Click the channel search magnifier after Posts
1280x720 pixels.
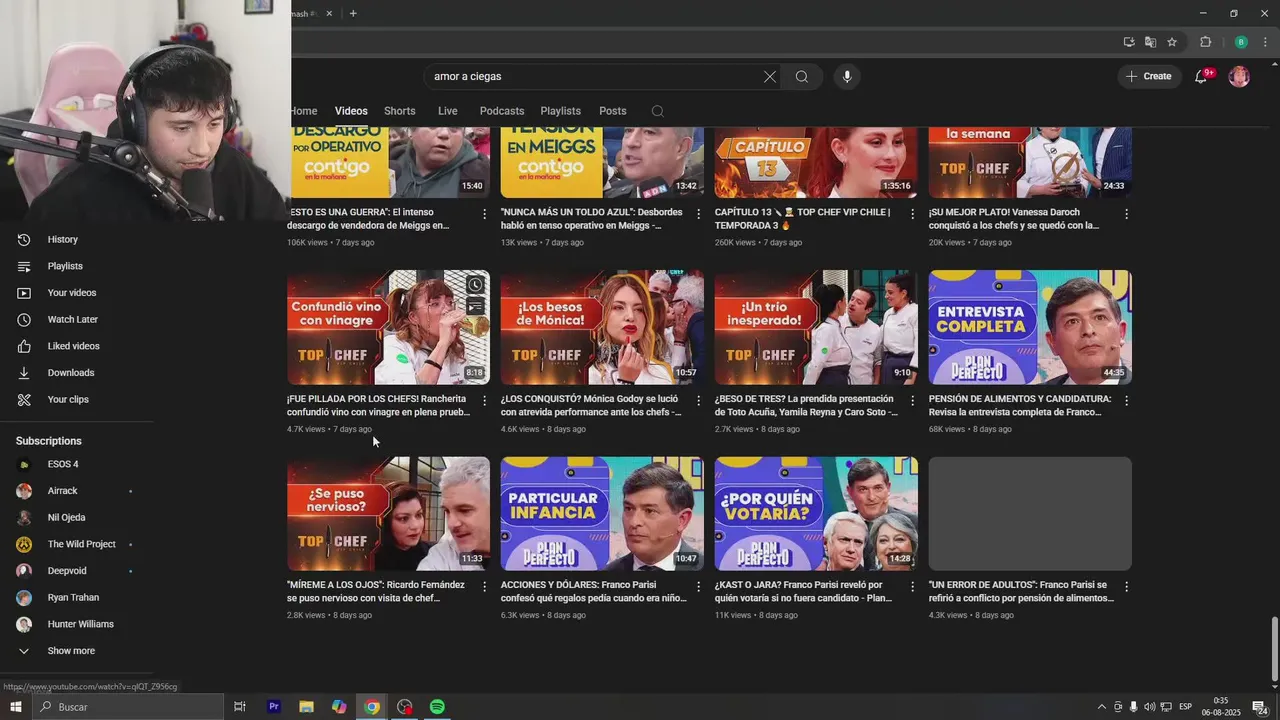(x=657, y=111)
